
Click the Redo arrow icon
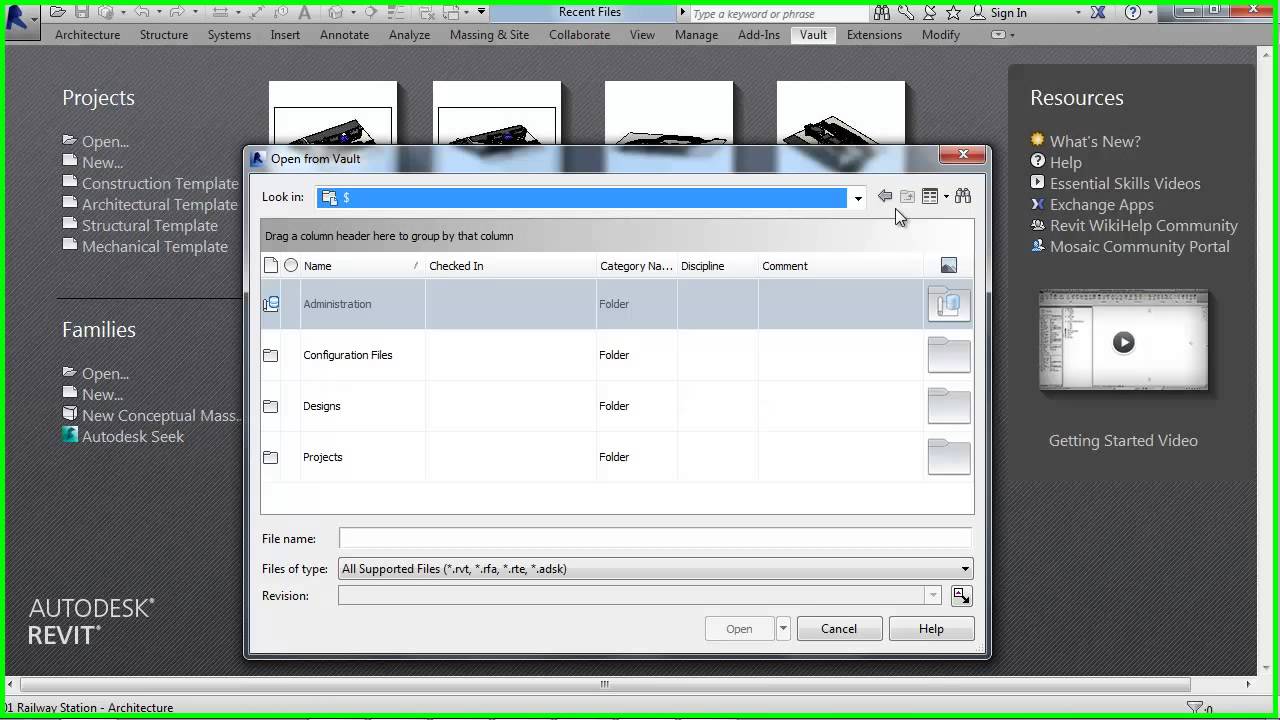177,12
